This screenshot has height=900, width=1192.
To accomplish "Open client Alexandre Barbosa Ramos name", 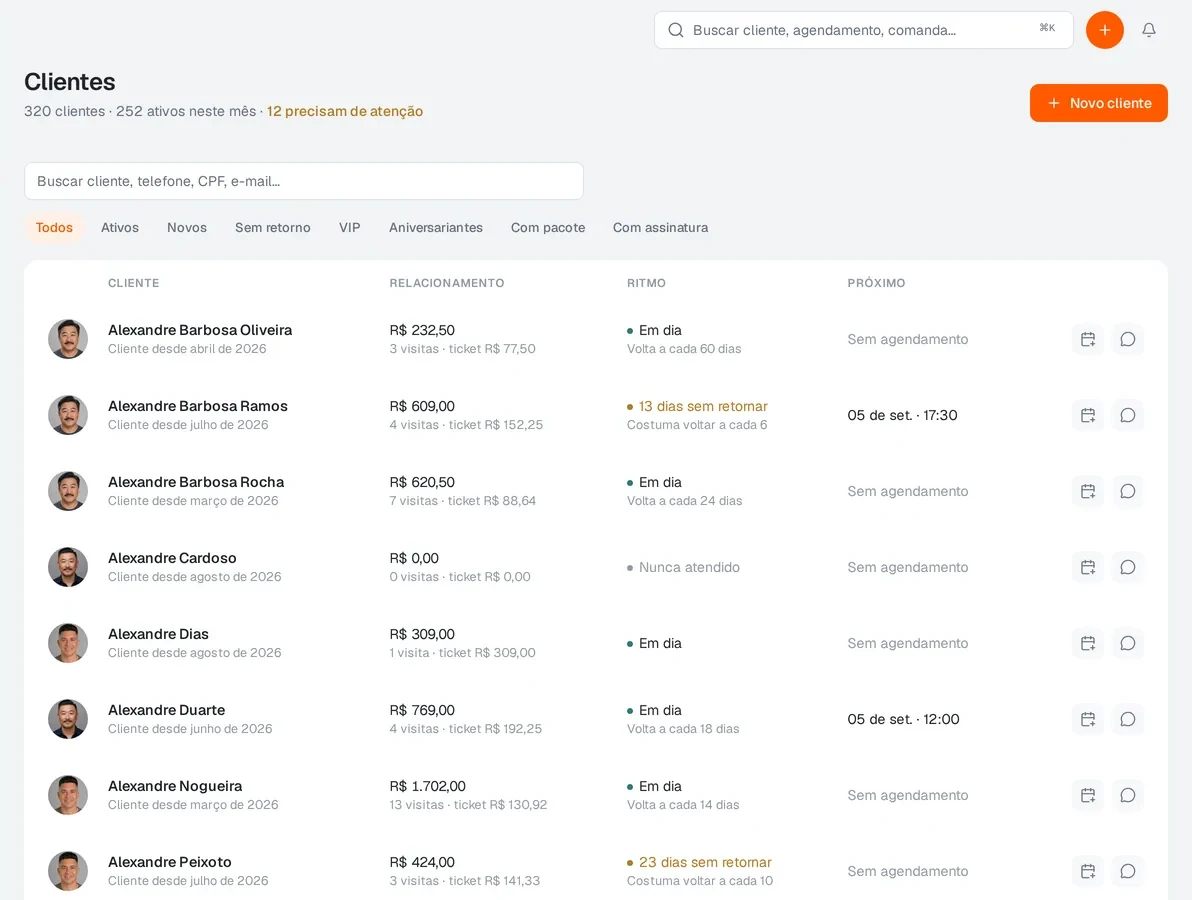I will coord(198,406).
